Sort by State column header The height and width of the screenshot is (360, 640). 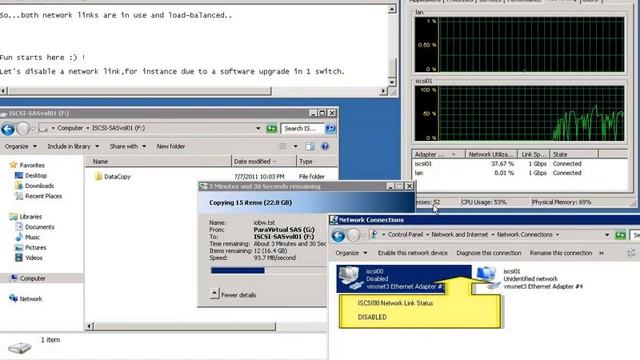[x=574, y=154]
